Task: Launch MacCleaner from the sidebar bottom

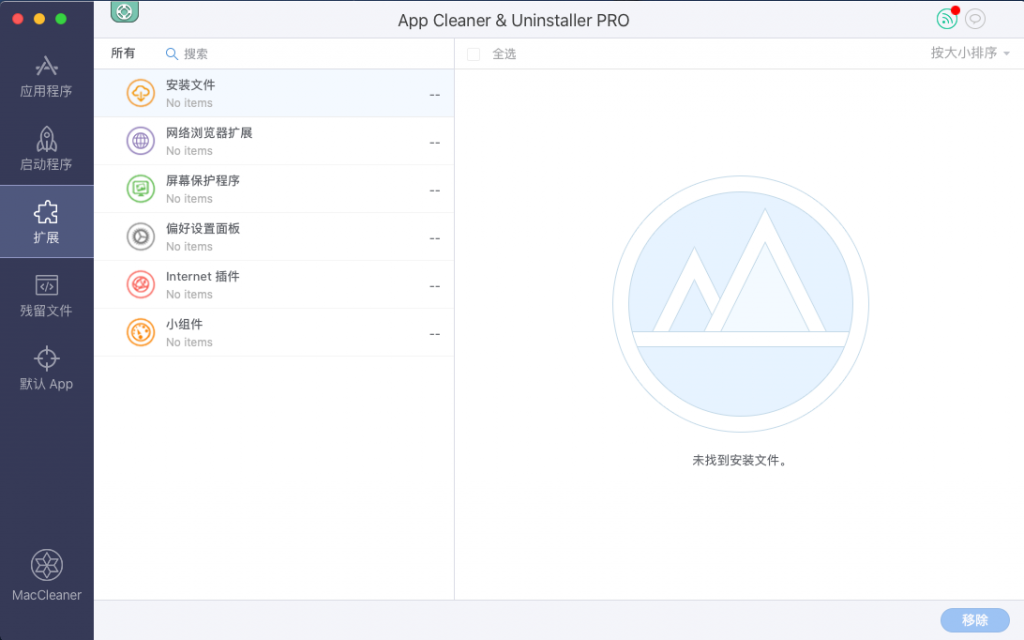Action: [x=46, y=575]
